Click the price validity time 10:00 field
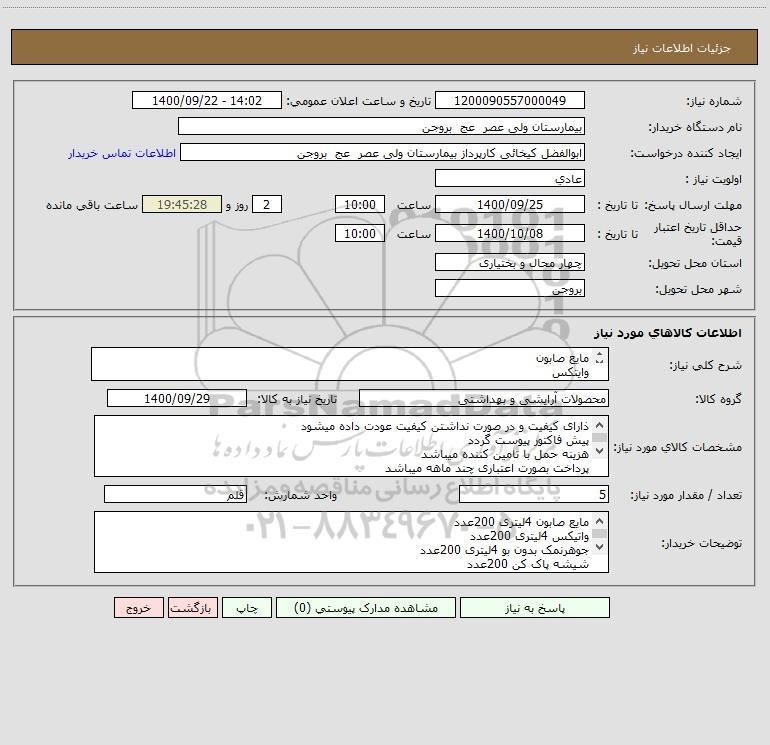 [x=359, y=233]
